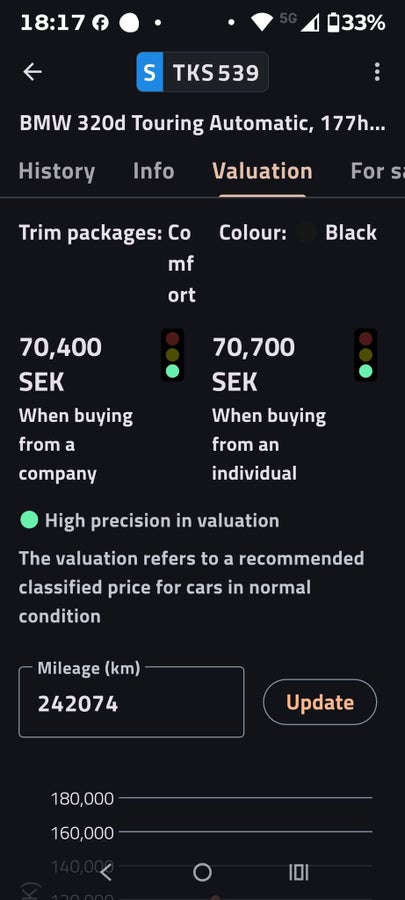Tap the Black colour swatch circle
Viewport: 405px width, 900px height.
tap(307, 233)
